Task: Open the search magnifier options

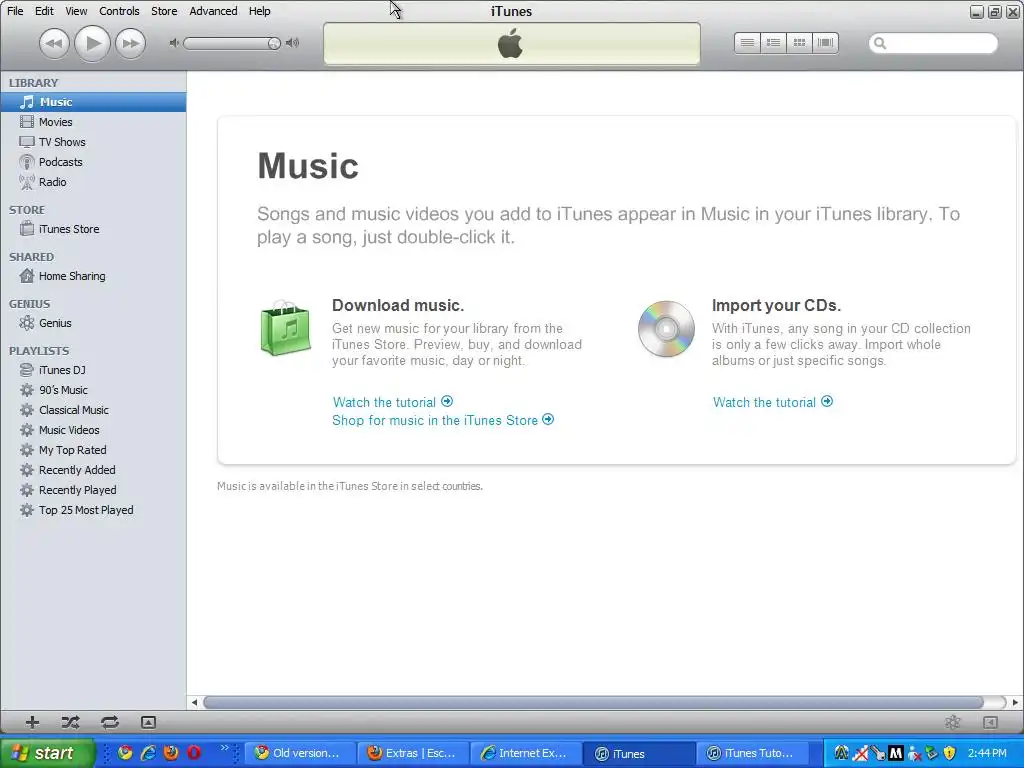Action: 880,43
